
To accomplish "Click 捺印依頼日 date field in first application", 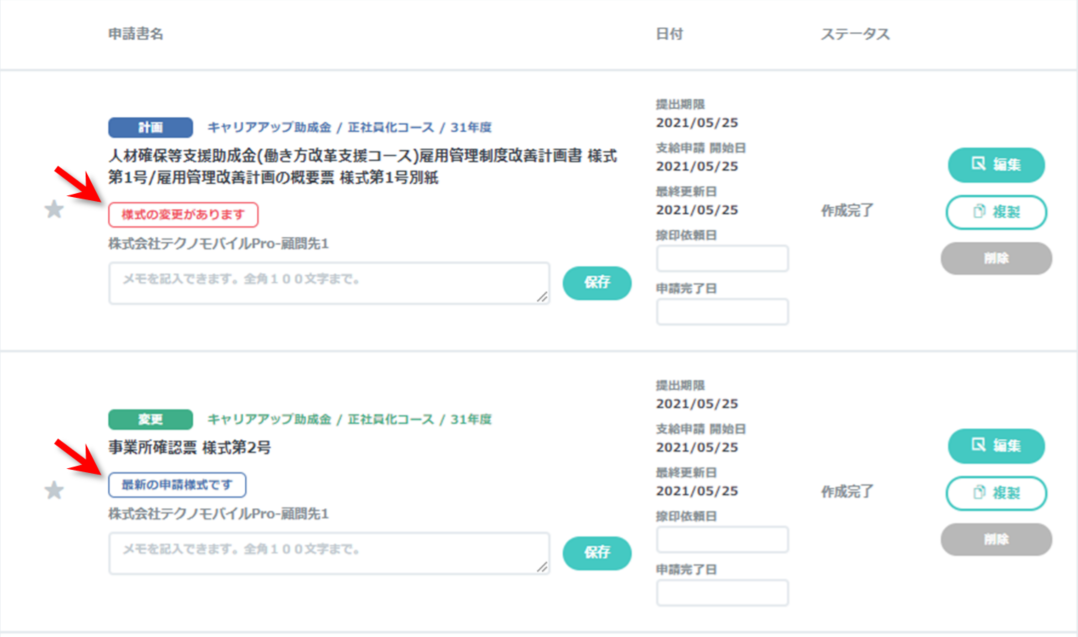I will pos(722,259).
